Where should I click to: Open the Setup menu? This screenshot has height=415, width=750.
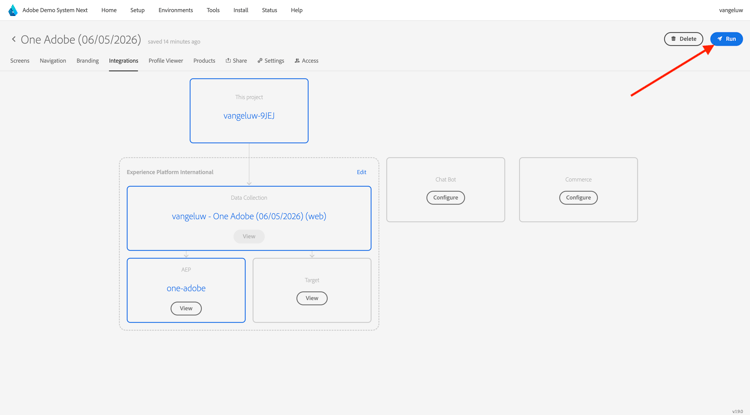pyautogui.click(x=137, y=10)
